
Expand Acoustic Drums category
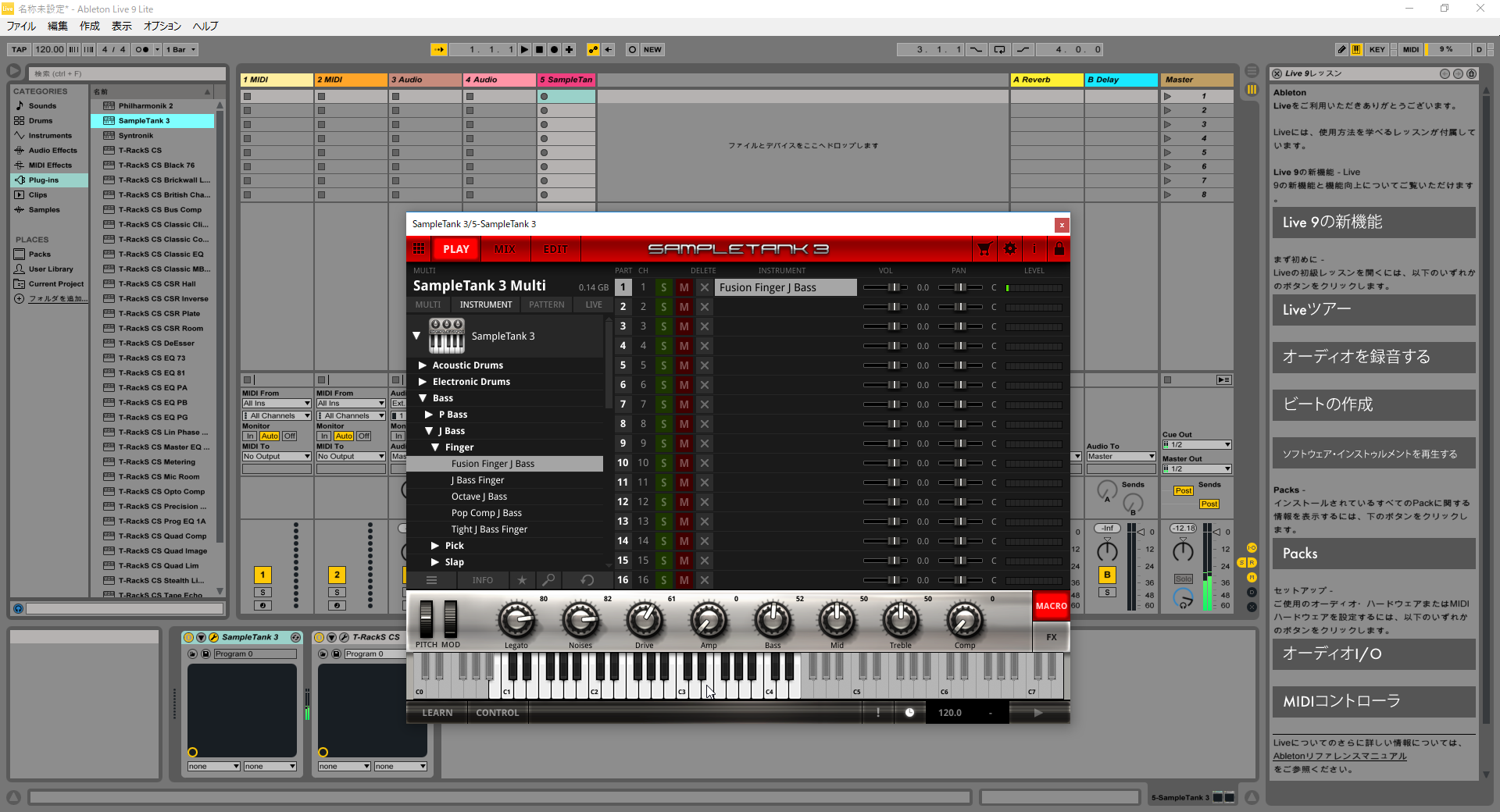423,365
